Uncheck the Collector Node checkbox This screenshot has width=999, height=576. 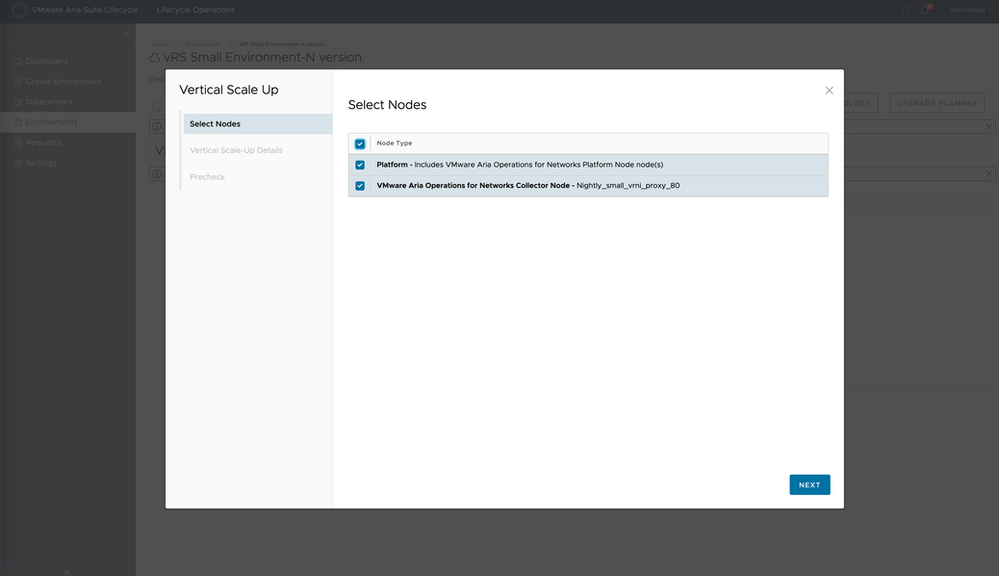(x=360, y=186)
